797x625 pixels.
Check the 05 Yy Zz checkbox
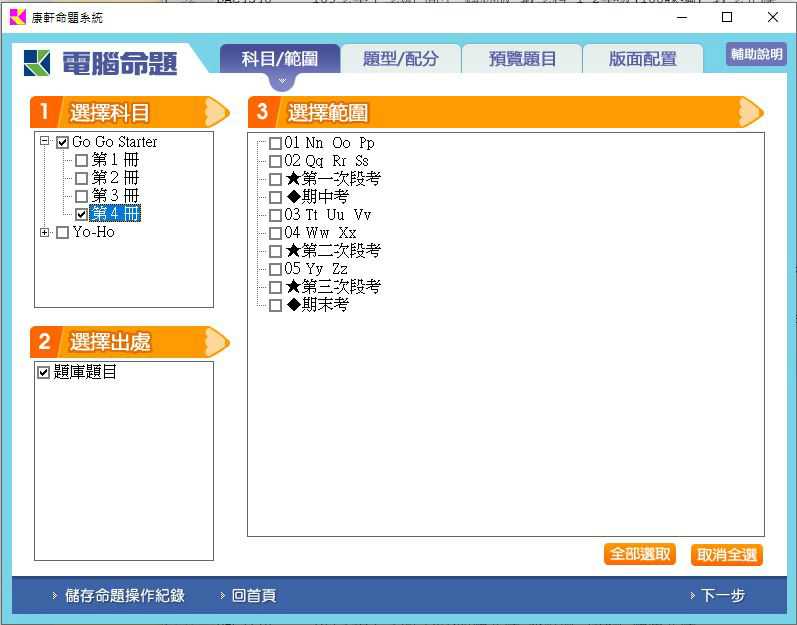275,269
